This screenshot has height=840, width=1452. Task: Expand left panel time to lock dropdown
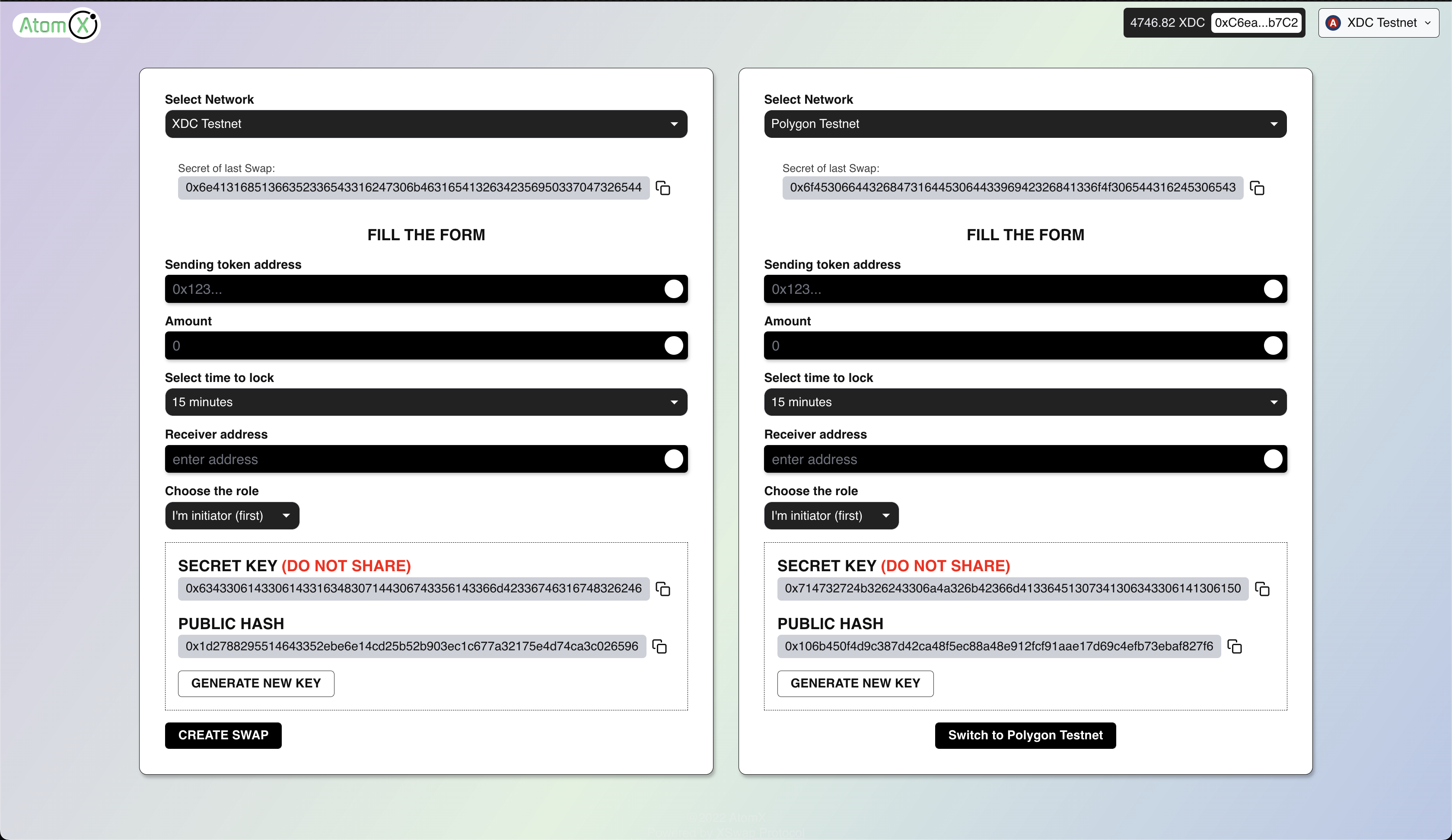[x=426, y=402]
